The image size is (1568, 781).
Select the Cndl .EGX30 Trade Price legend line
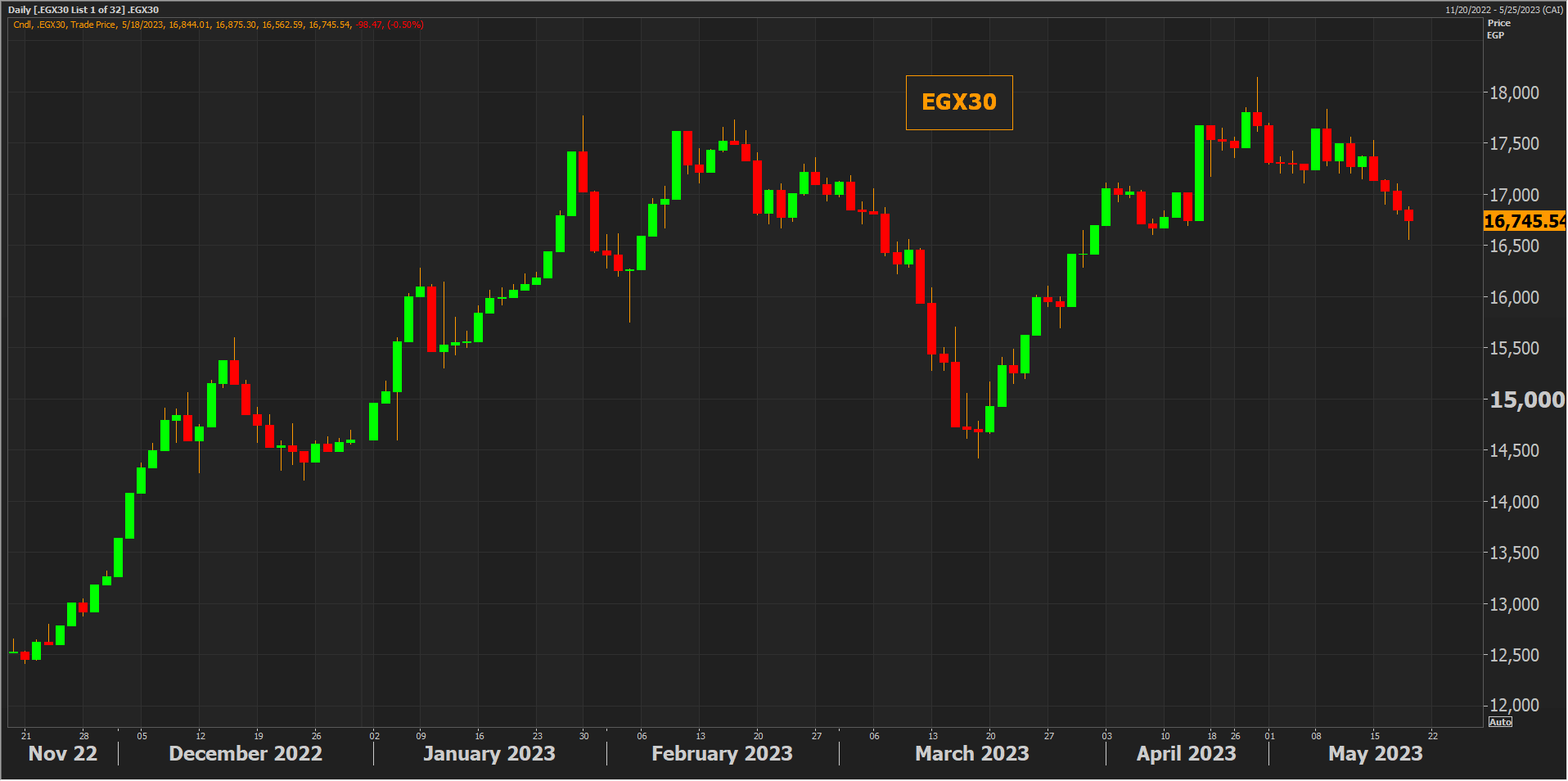pos(218,25)
